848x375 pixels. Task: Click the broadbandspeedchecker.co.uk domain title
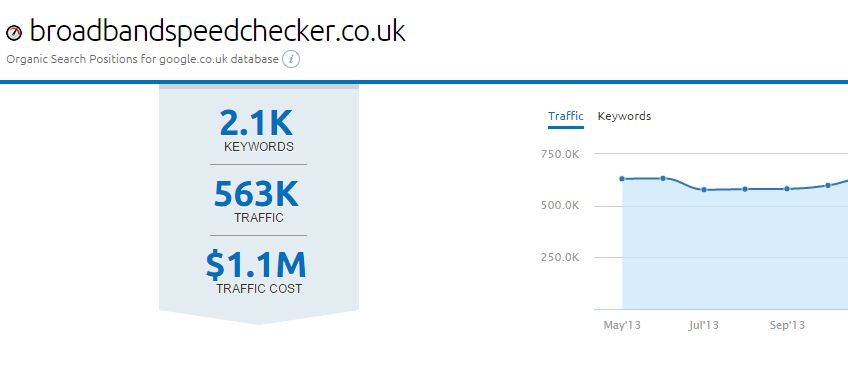(217, 31)
